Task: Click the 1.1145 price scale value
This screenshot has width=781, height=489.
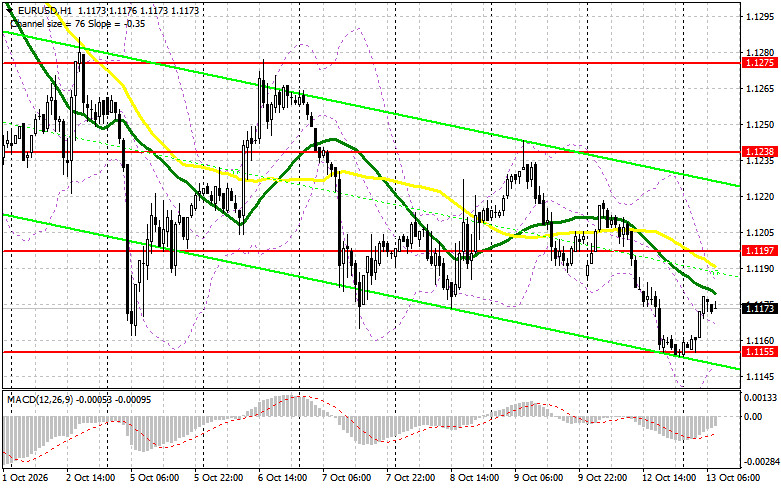Action: [x=760, y=376]
